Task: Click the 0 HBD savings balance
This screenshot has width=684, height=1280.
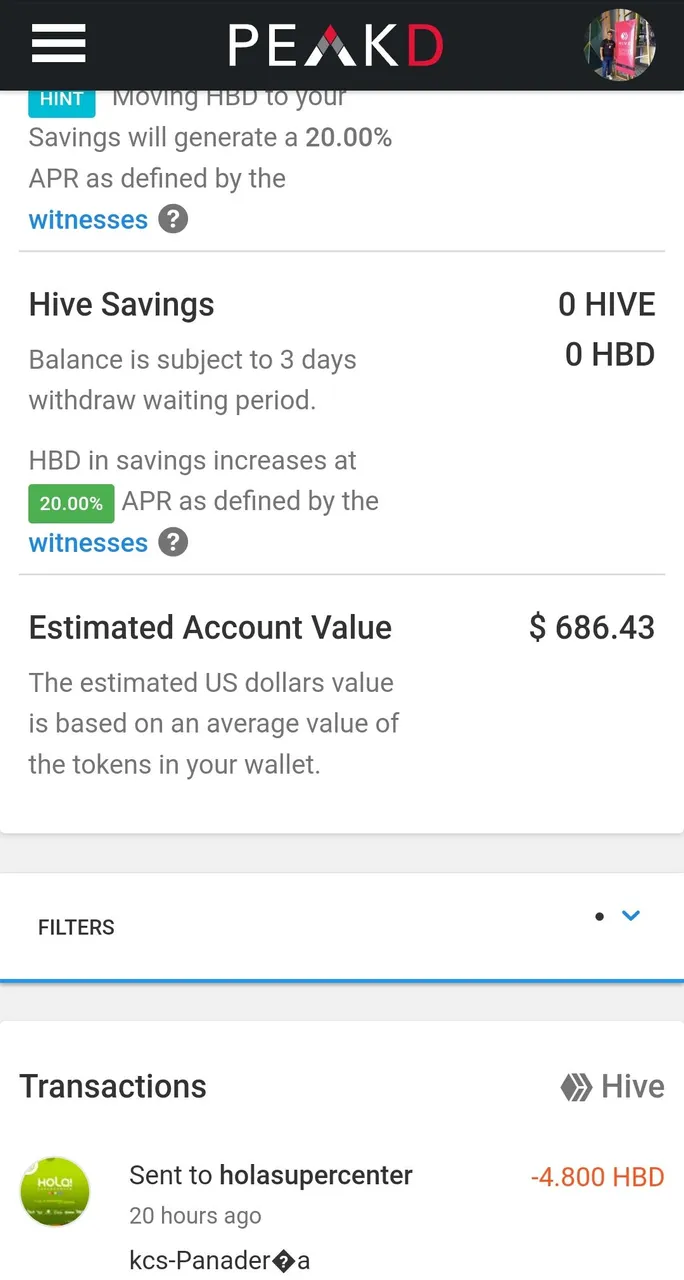Action: click(x=609, y=354)
